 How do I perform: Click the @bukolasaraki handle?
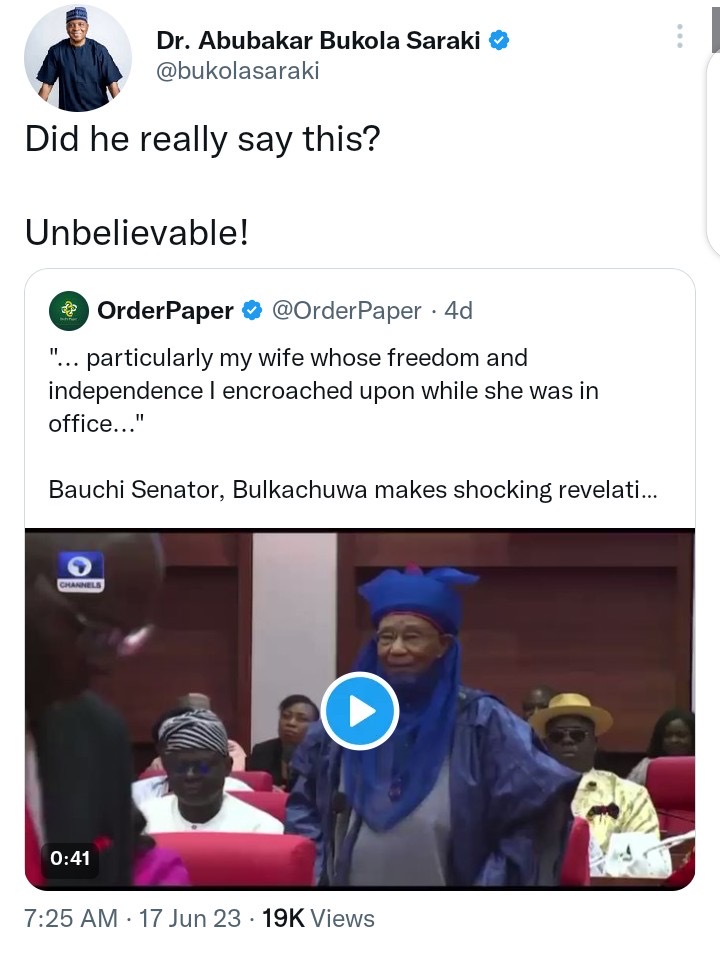click(x=238, y=71)
